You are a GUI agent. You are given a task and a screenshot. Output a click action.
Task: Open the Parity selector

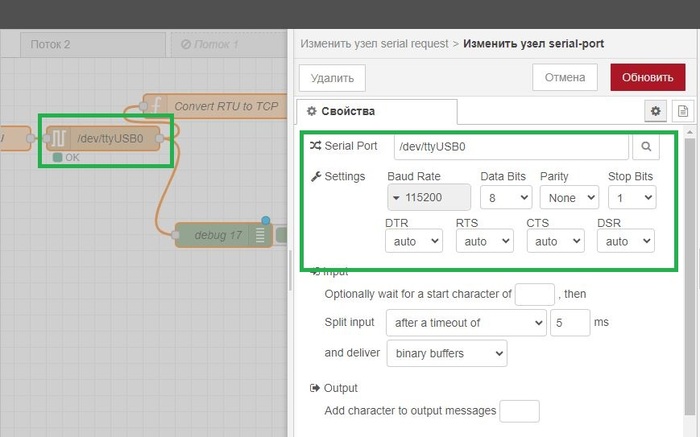click(568, 198)
